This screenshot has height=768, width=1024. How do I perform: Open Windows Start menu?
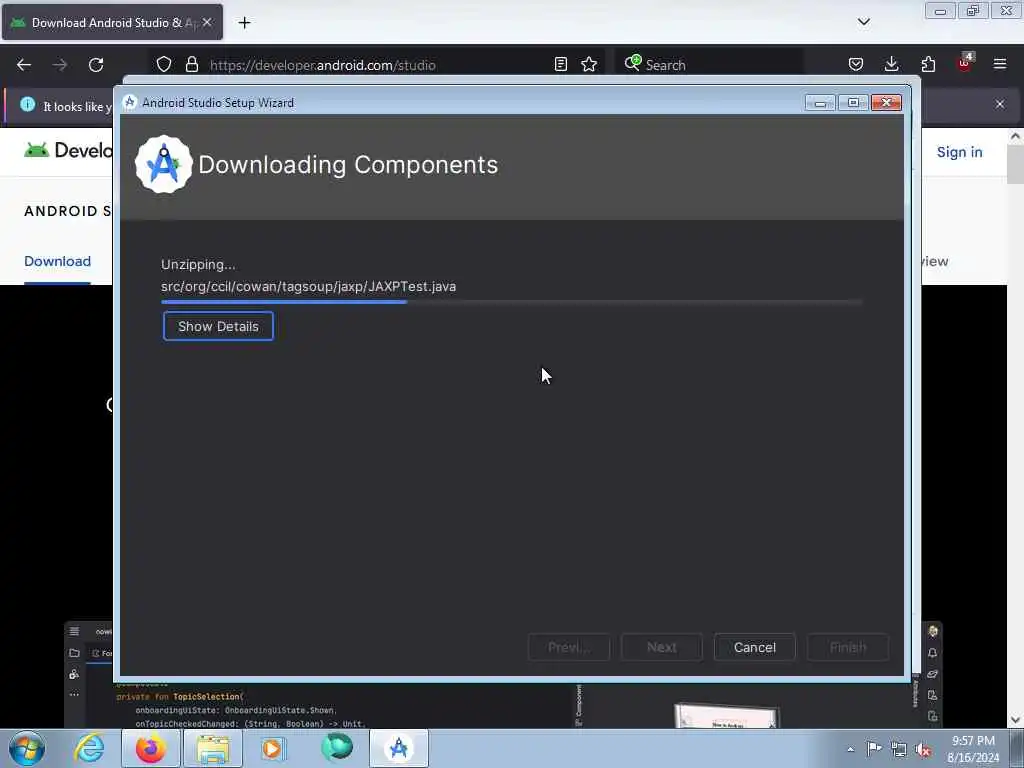(27, 748)
